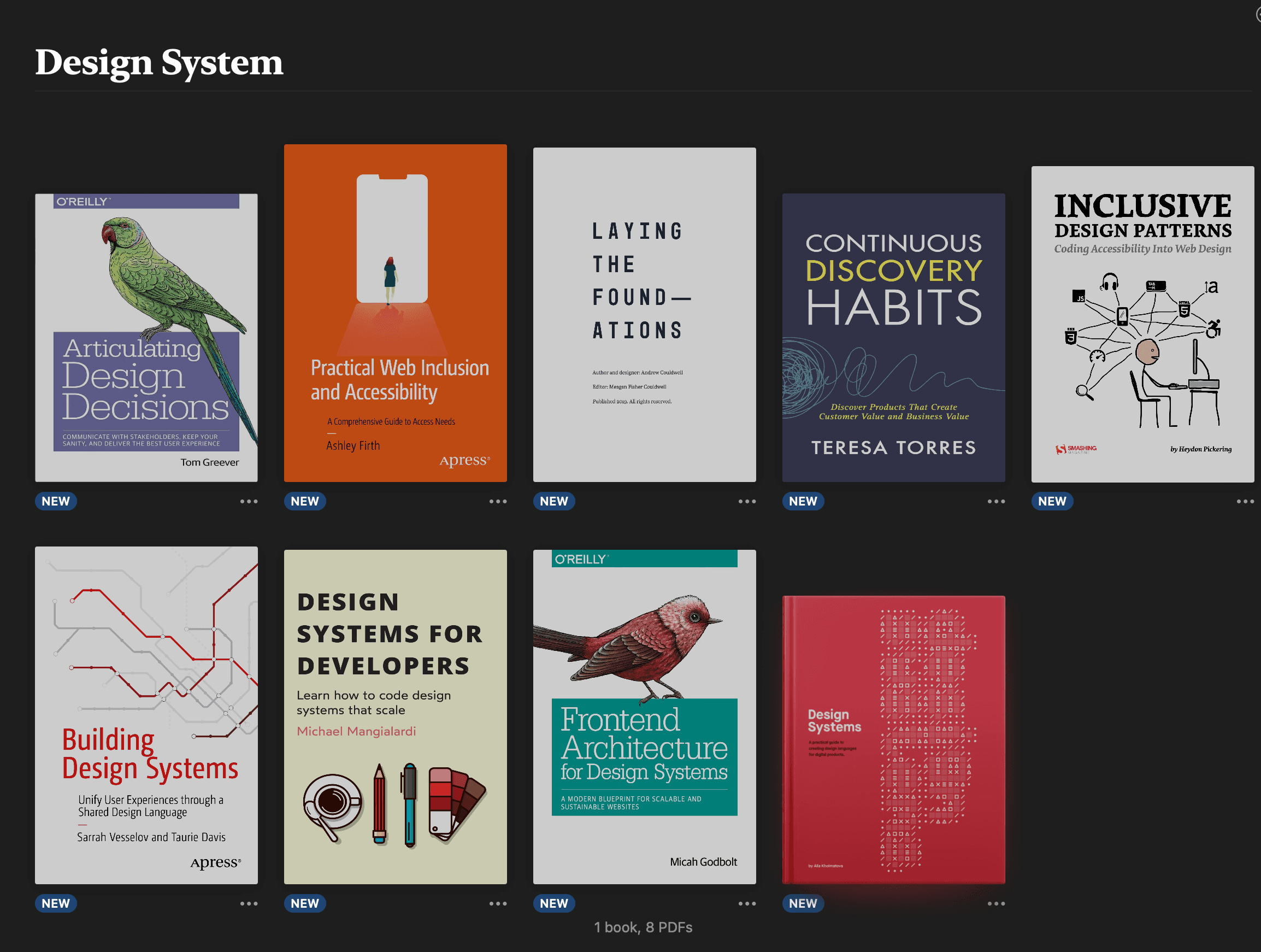Screen dimensions: 1261x952
Task: Open more options for Continuous Discovery Habits
Action: click(996, 501)
